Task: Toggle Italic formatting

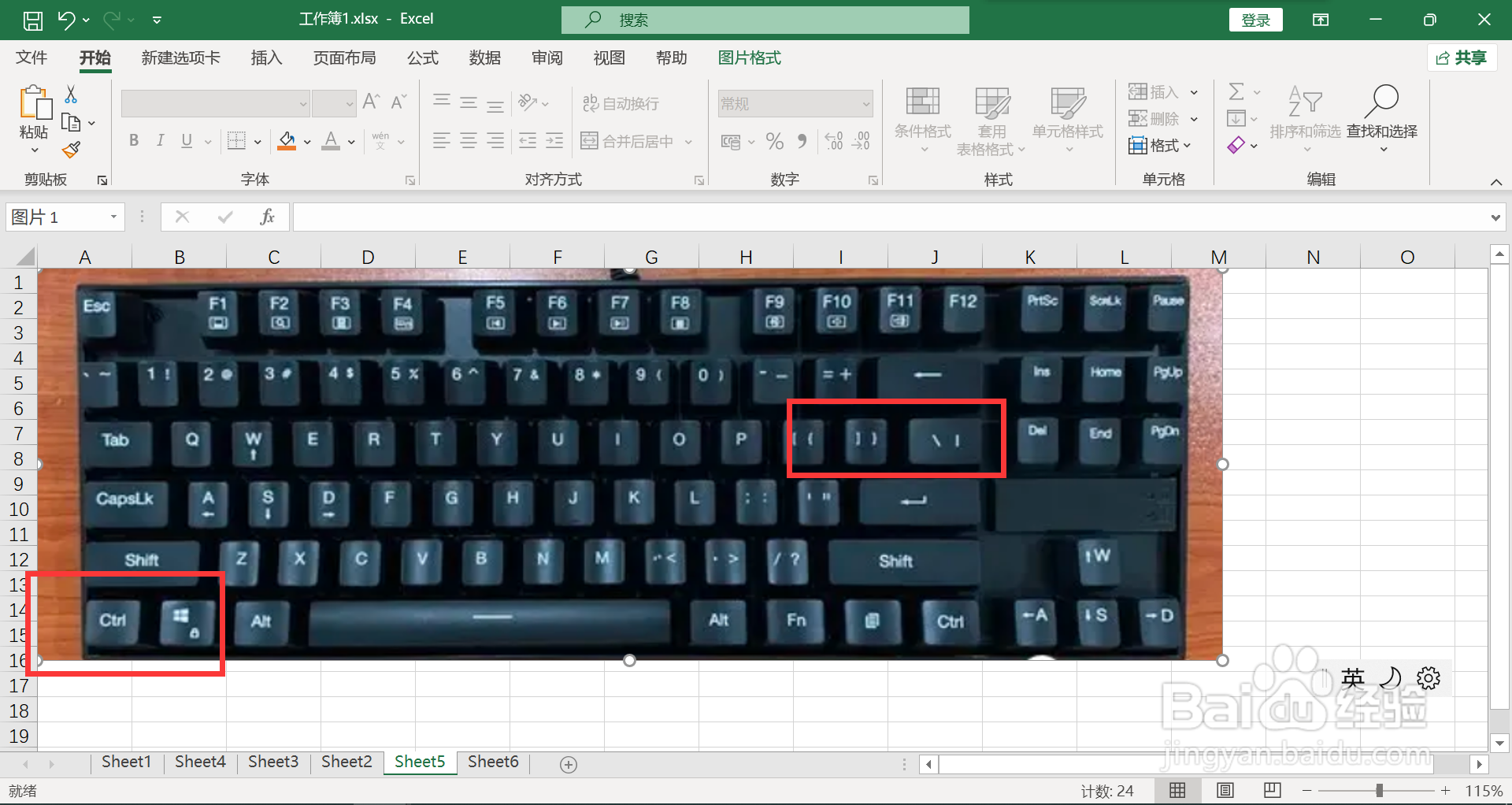Action: coord(160,141)
